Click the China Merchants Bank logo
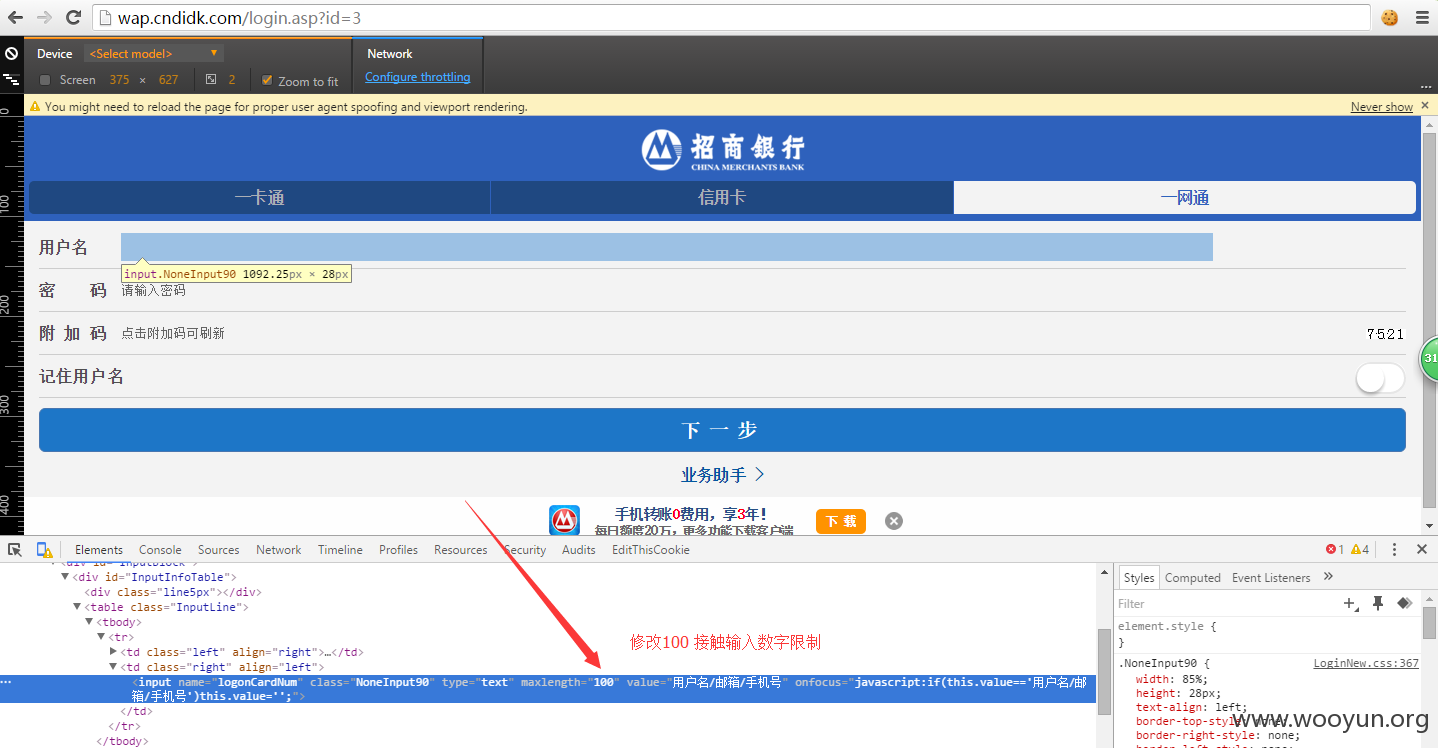The image size is (1438, 748). (723, 150)
